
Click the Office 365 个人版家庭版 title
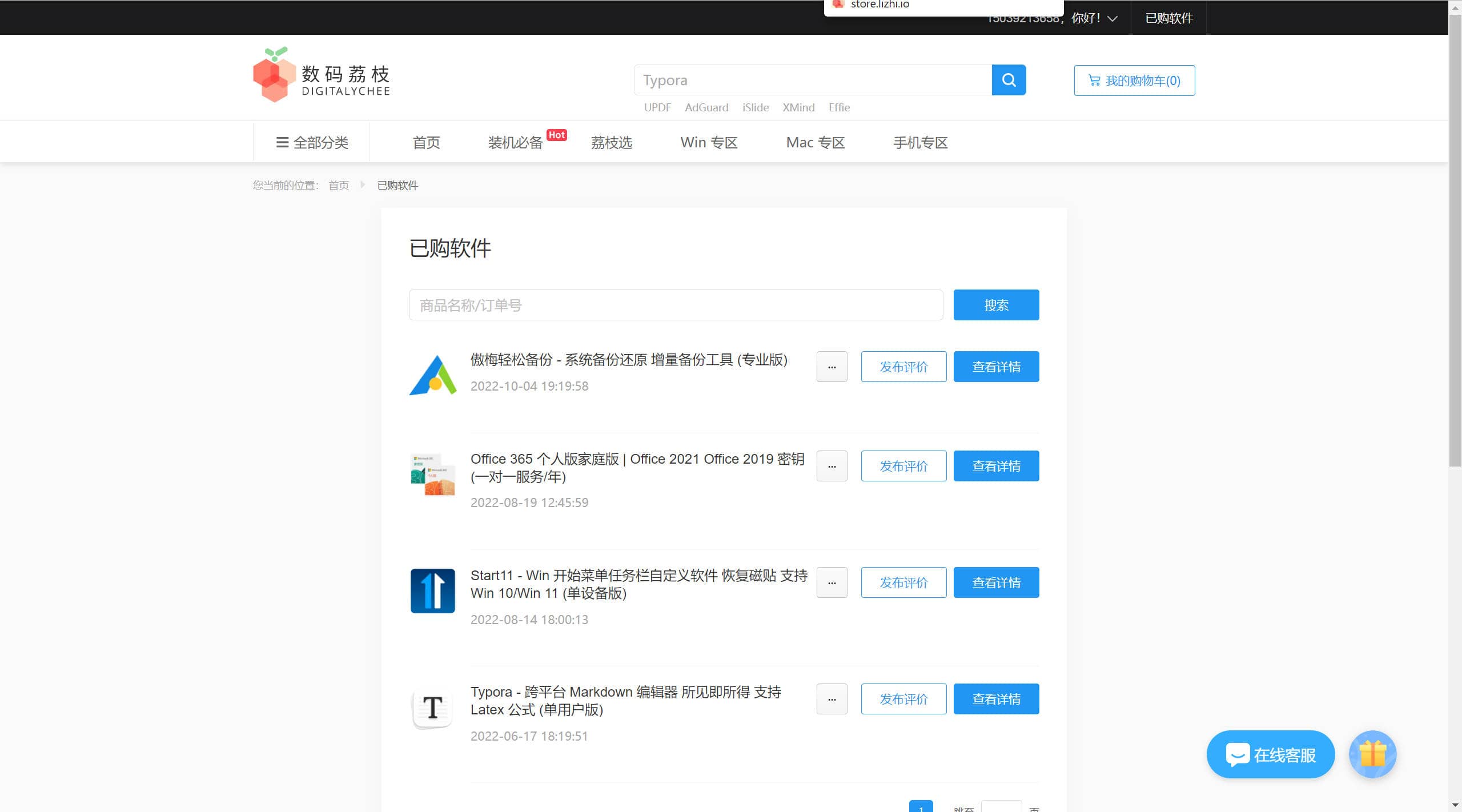(x=637, y=468)
